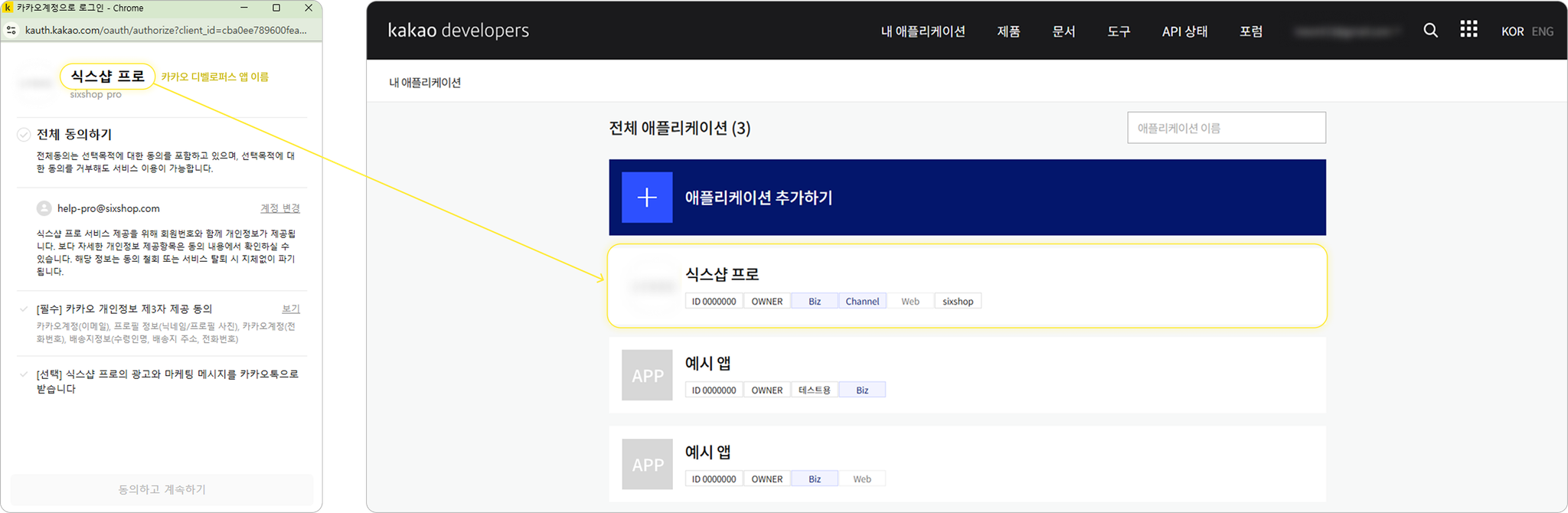Click the blue plus application add icon
The image size is (1568, 513).
[x=647, y=198]
